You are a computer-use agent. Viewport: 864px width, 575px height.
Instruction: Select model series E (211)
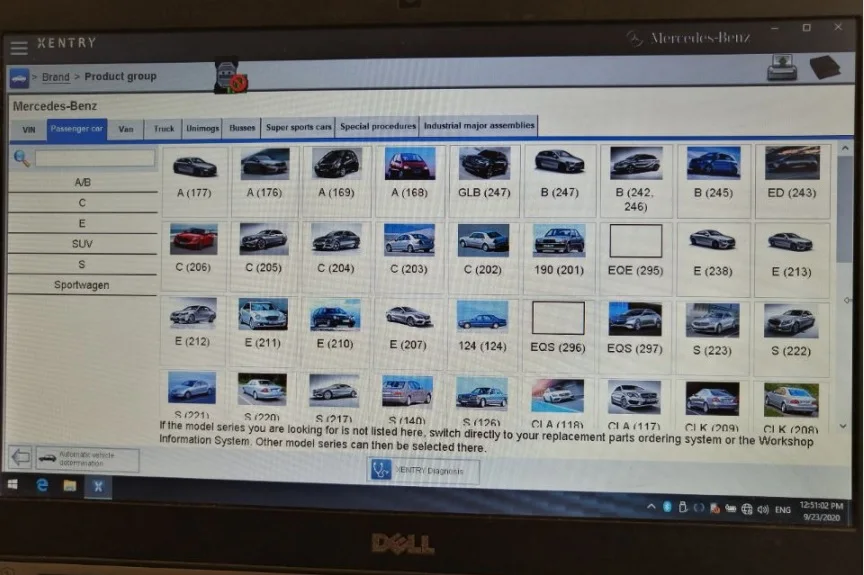pyautogui.click(x=263, y=333)
